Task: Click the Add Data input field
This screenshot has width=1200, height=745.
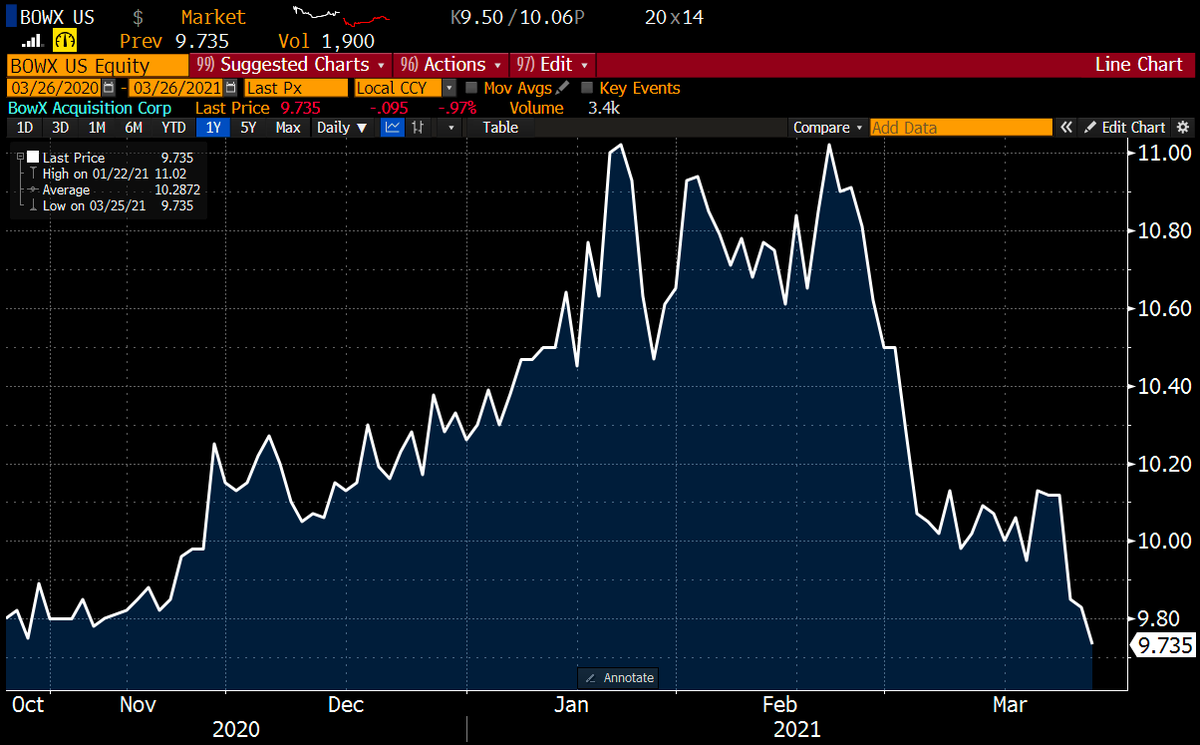Action: pos(961,127)
